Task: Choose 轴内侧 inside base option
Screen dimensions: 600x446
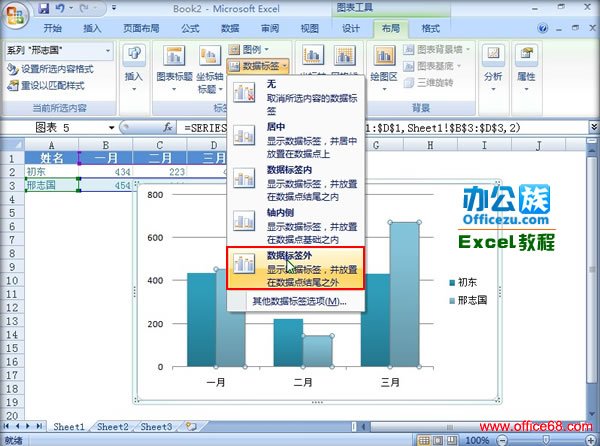Action: [x=296, y=226]
